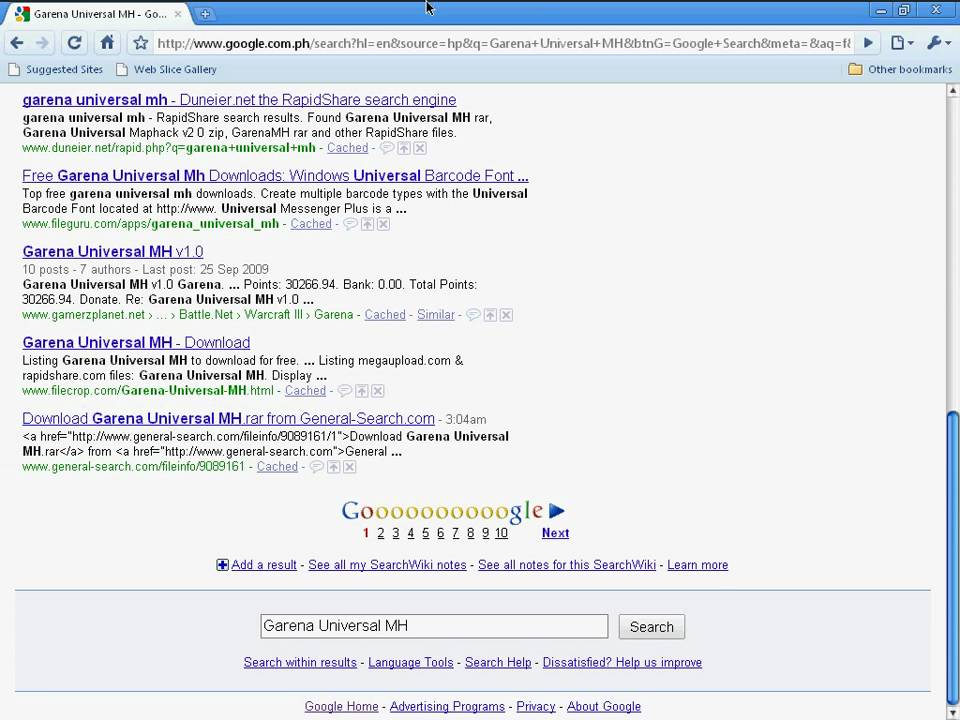Bookmark this page with star icon
Image resolution: width=960 pixels, height=720 pixels.
(141, 43)
